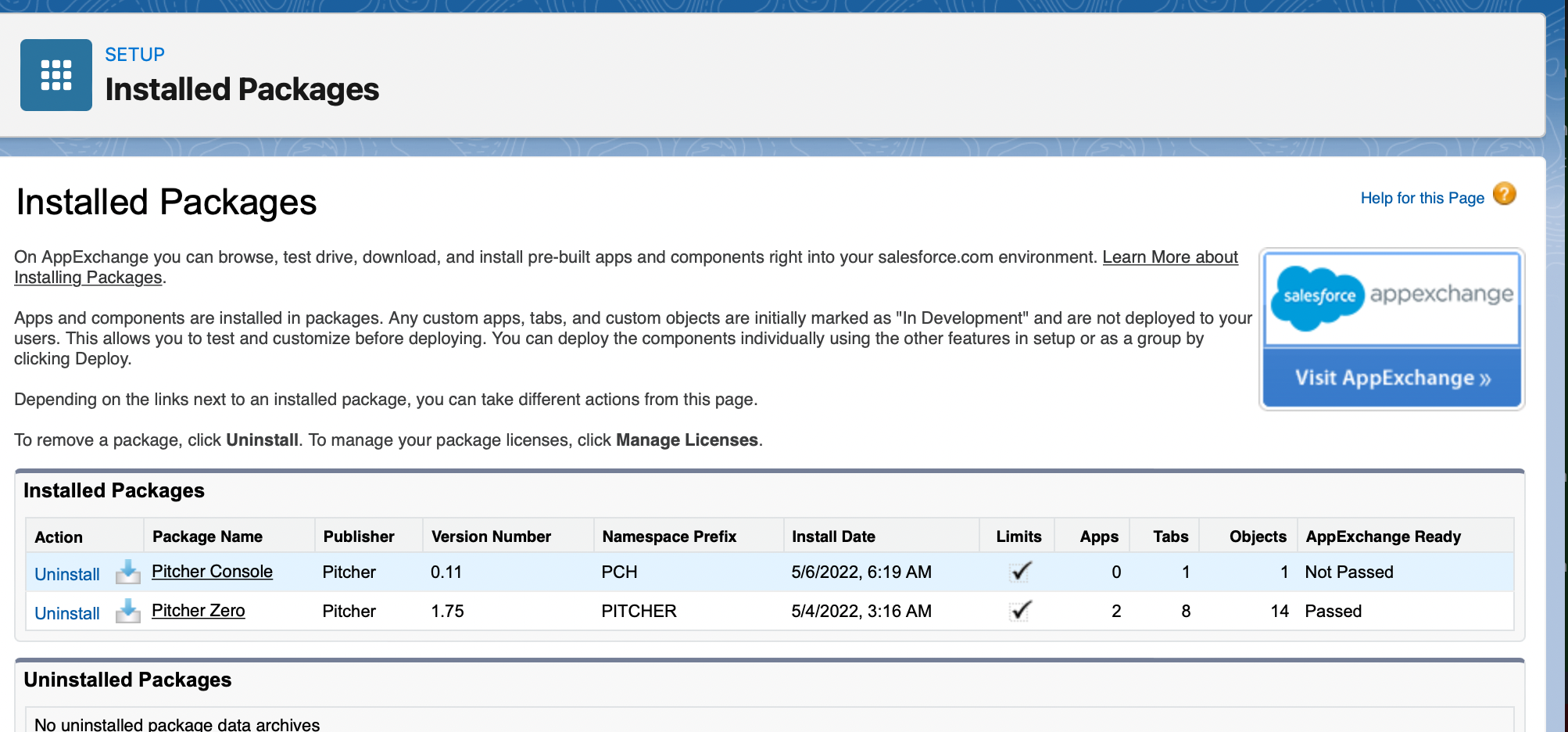This screenshot has height=732, width=1568.
Task: Uninstall the Pitcher Zero package
Action: (67, 613)
